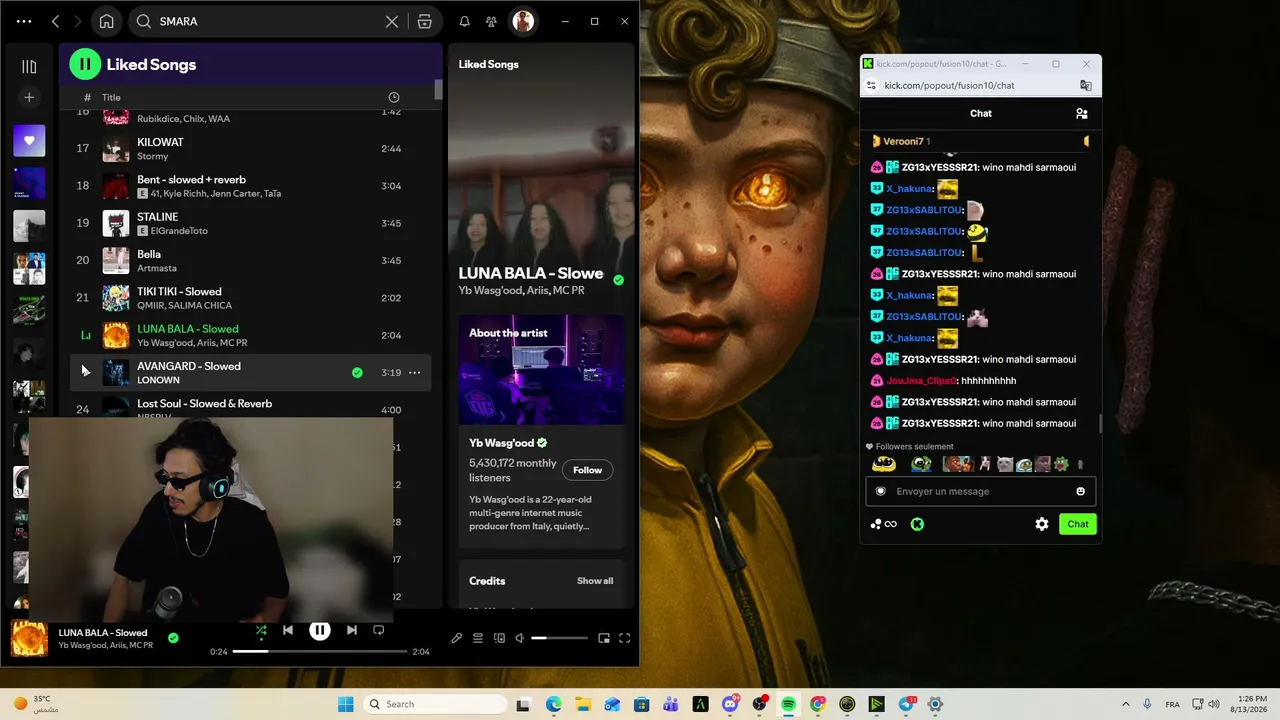Open lyrics microphone icon in player bar
Image resolution: width=1280 pixels, height=720 pixels.
pyautogui.click(x=457, y=638)
